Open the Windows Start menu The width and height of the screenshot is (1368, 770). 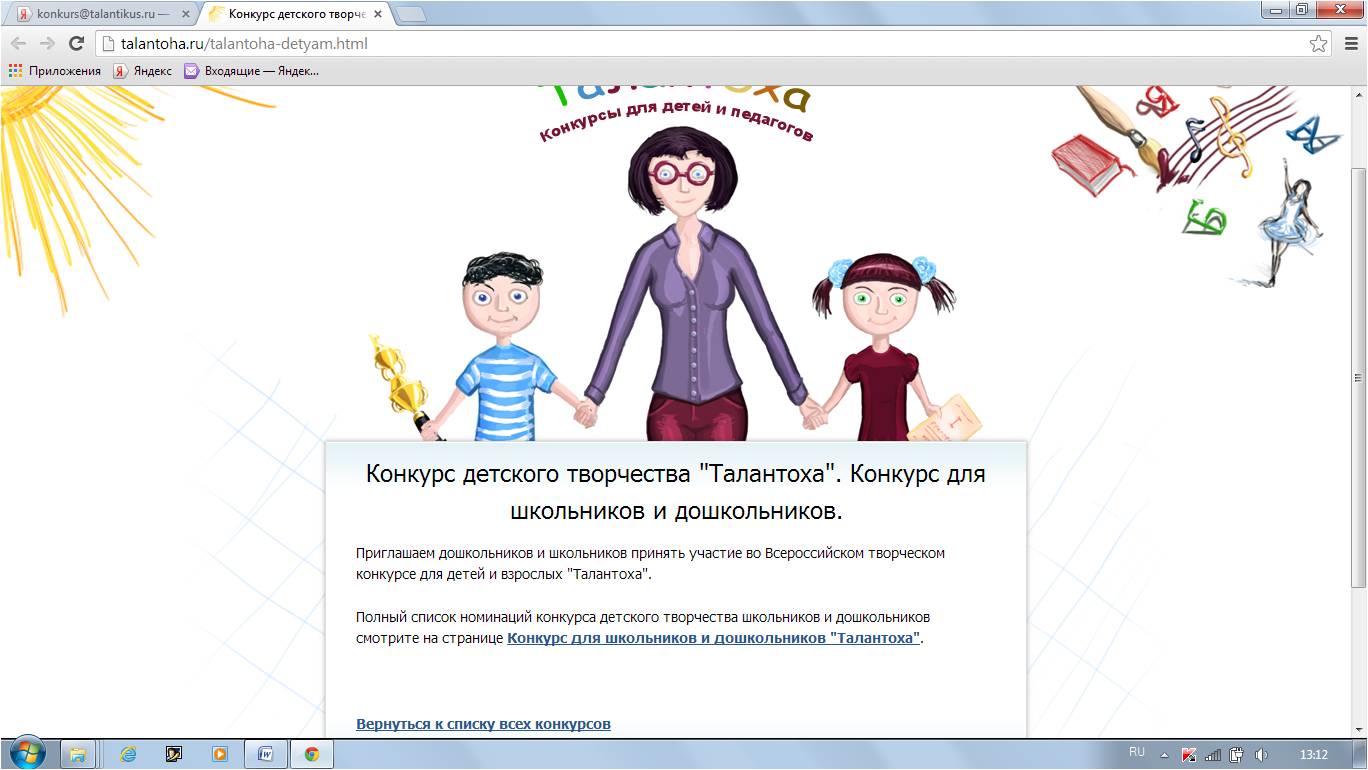point(25,754)
